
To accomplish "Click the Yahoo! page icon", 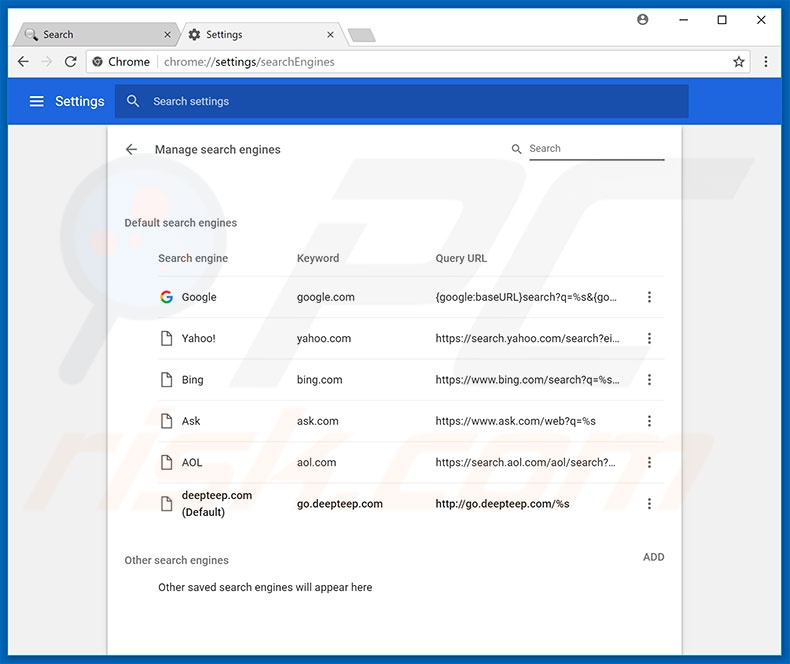I will pyautogui.click(x=166, y=338).
